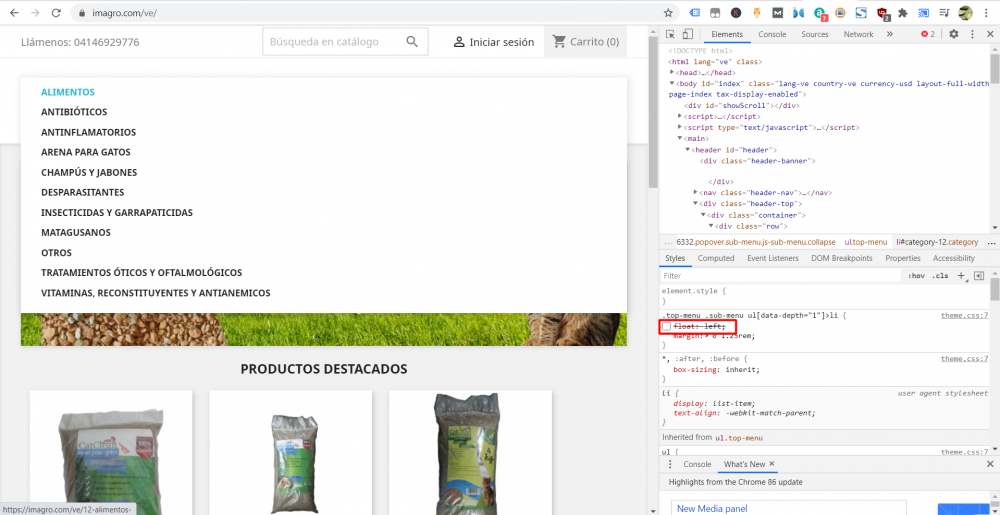Collapse the div.header-top node
Image resolution: width=1000 pixels, height=515 pixels.
click(x=696, y=204)
